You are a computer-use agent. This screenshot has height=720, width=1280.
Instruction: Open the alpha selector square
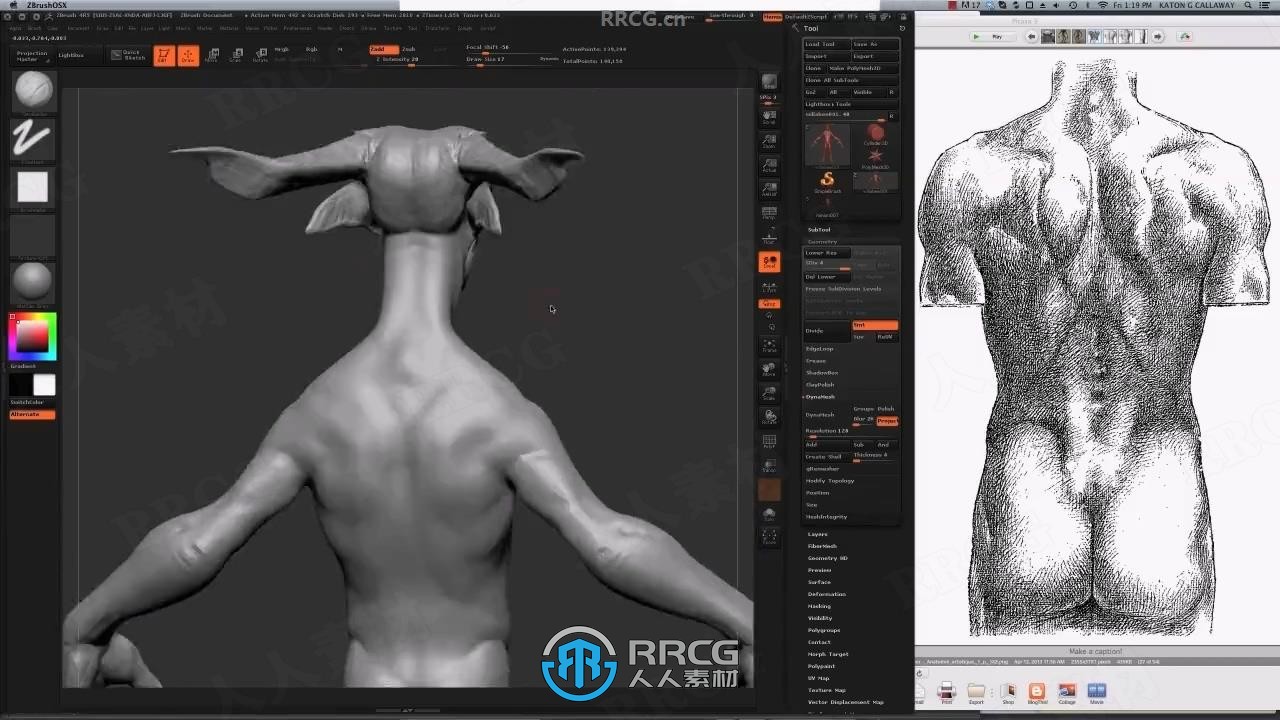pyautogui.click(x=33, y=187)
